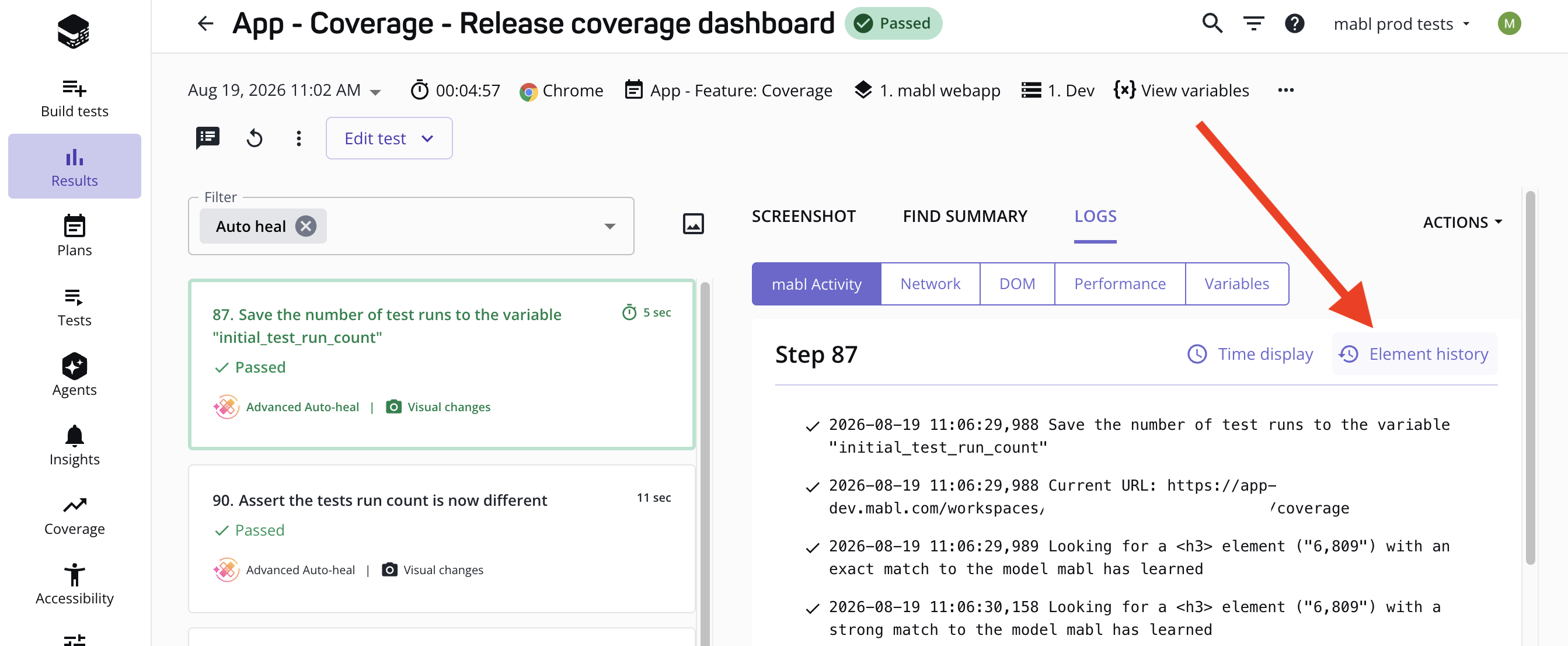Click the rerun test icon

255,138
